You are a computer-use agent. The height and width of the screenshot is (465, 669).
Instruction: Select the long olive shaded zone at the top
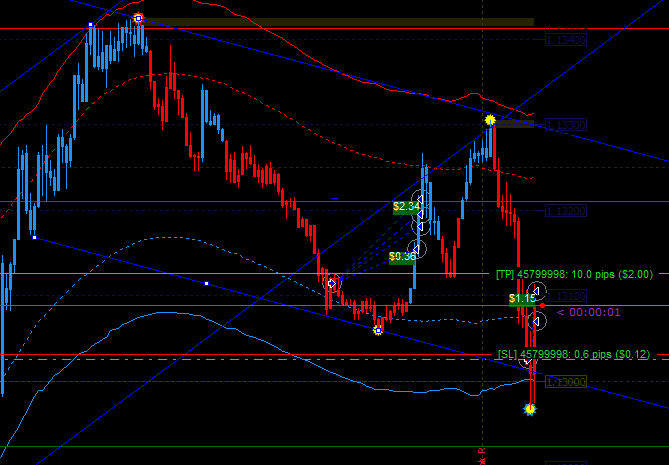338,22
